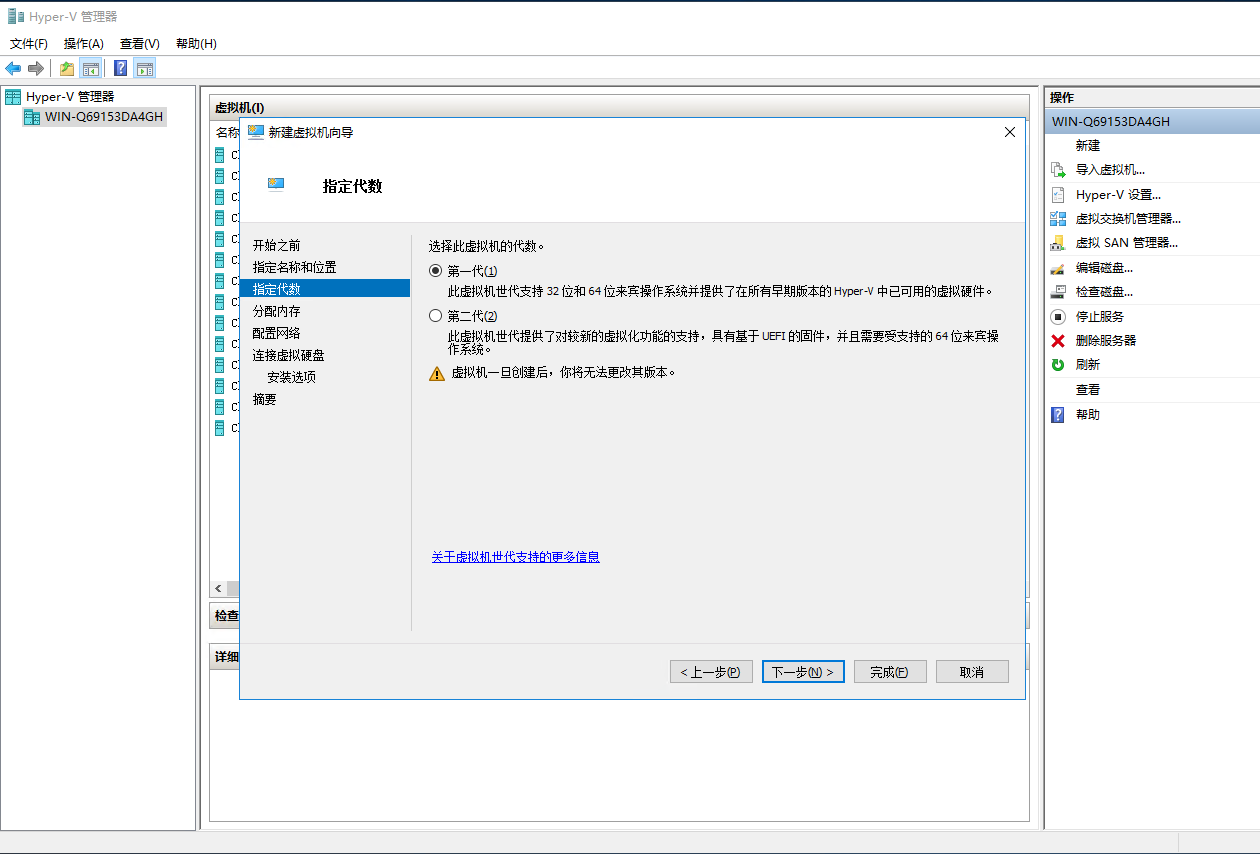This screenshot has width=1260, height=854.
Task: Select the 第一代 radio button
Action: (435, 271)
